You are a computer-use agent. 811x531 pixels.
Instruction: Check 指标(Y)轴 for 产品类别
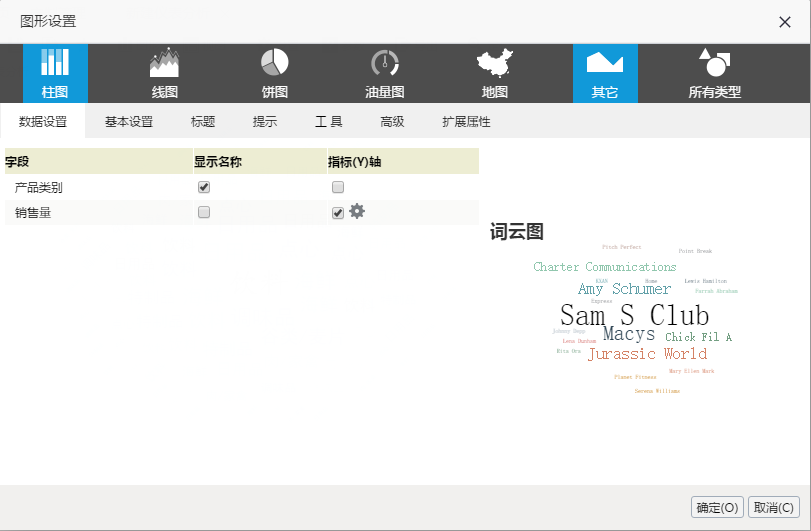[338, 187]
